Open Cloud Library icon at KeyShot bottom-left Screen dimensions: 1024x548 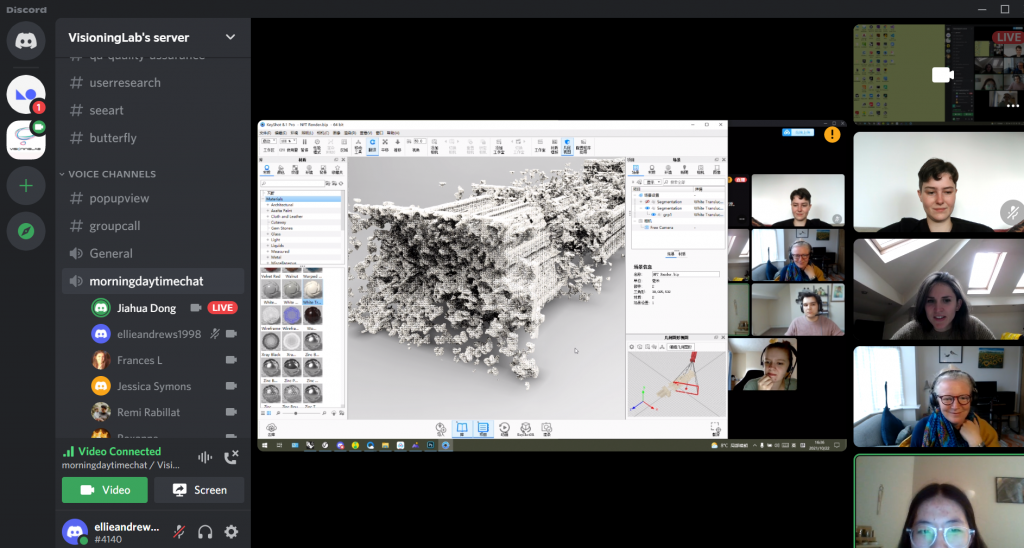pos(271,429)
